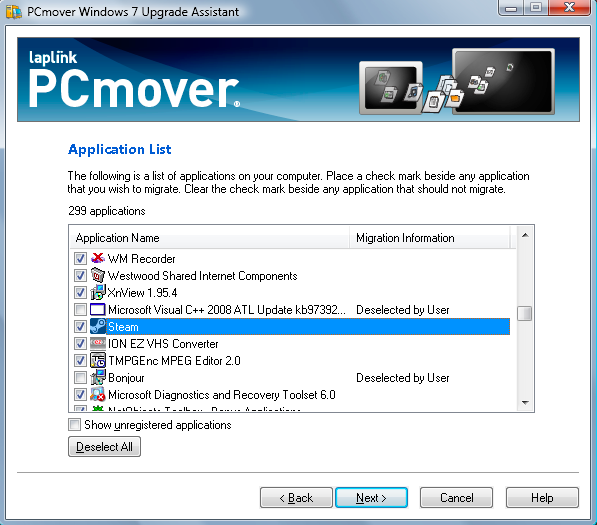The width and height of the screenshot is (597, 525).
Task: Click the WM Recorder application icon
Action: (x=97, y=259)
